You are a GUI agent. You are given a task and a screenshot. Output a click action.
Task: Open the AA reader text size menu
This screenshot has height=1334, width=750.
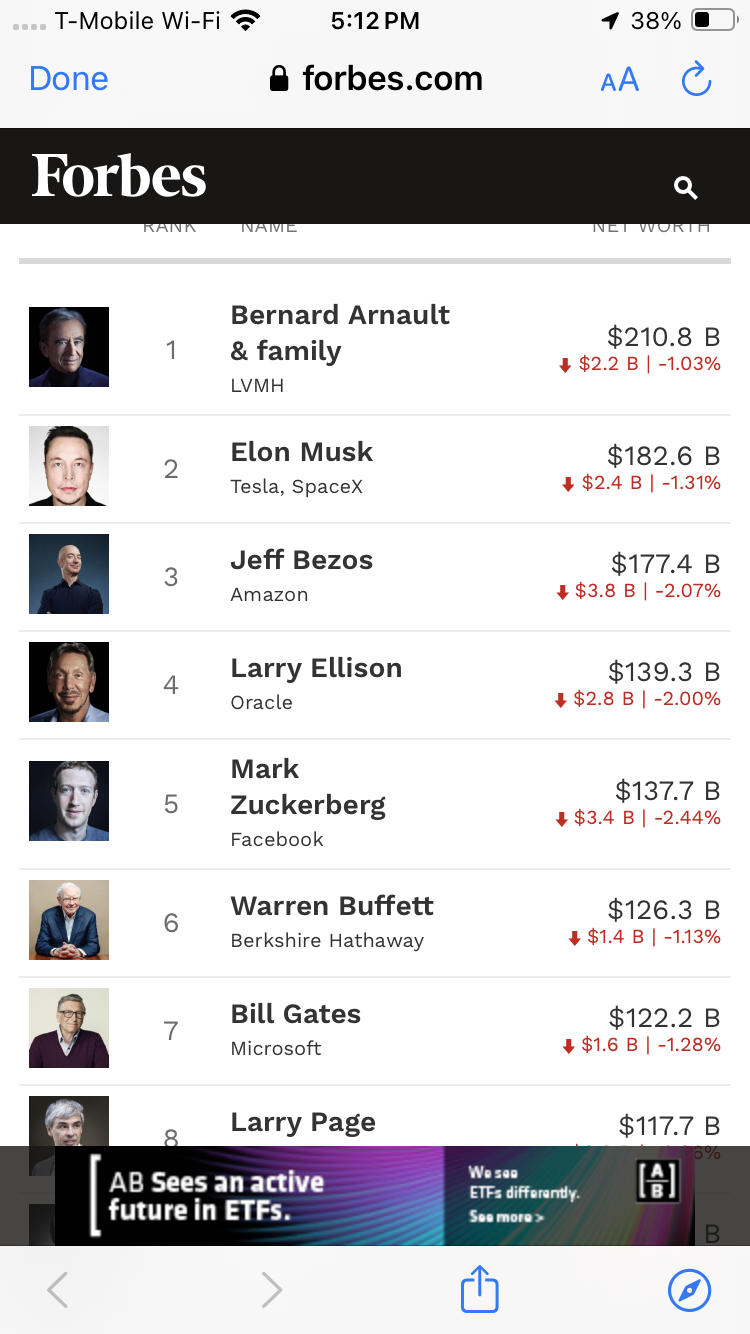pyautogui.click(x=619, y=80)
